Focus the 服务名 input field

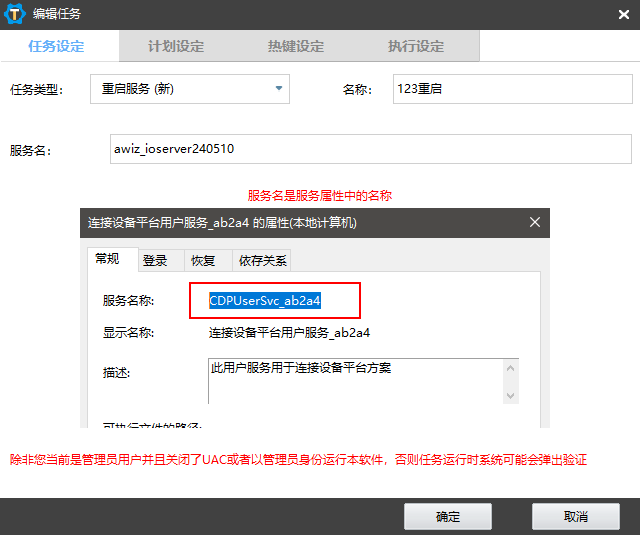tap(370, 149)
